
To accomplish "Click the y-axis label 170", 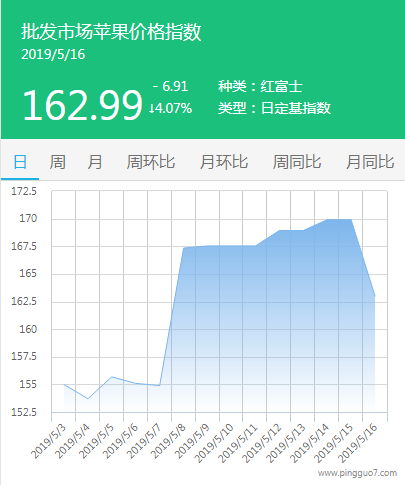I will tap(28, 219).
